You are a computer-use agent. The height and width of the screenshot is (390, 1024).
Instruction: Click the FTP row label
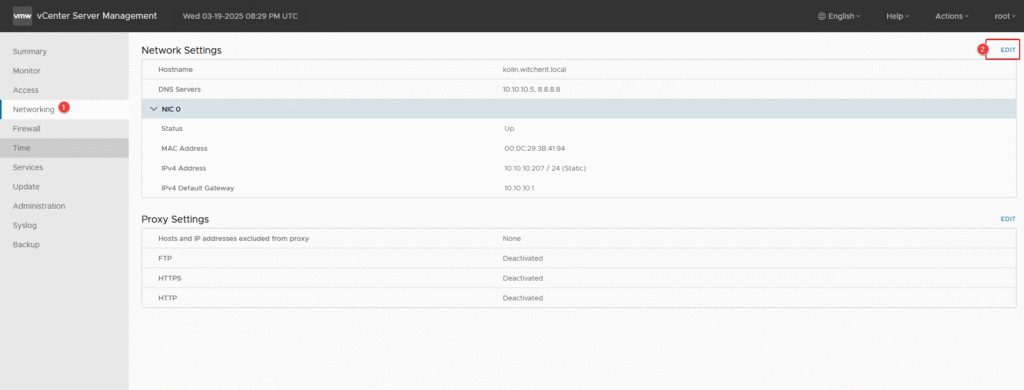point(165,258)
